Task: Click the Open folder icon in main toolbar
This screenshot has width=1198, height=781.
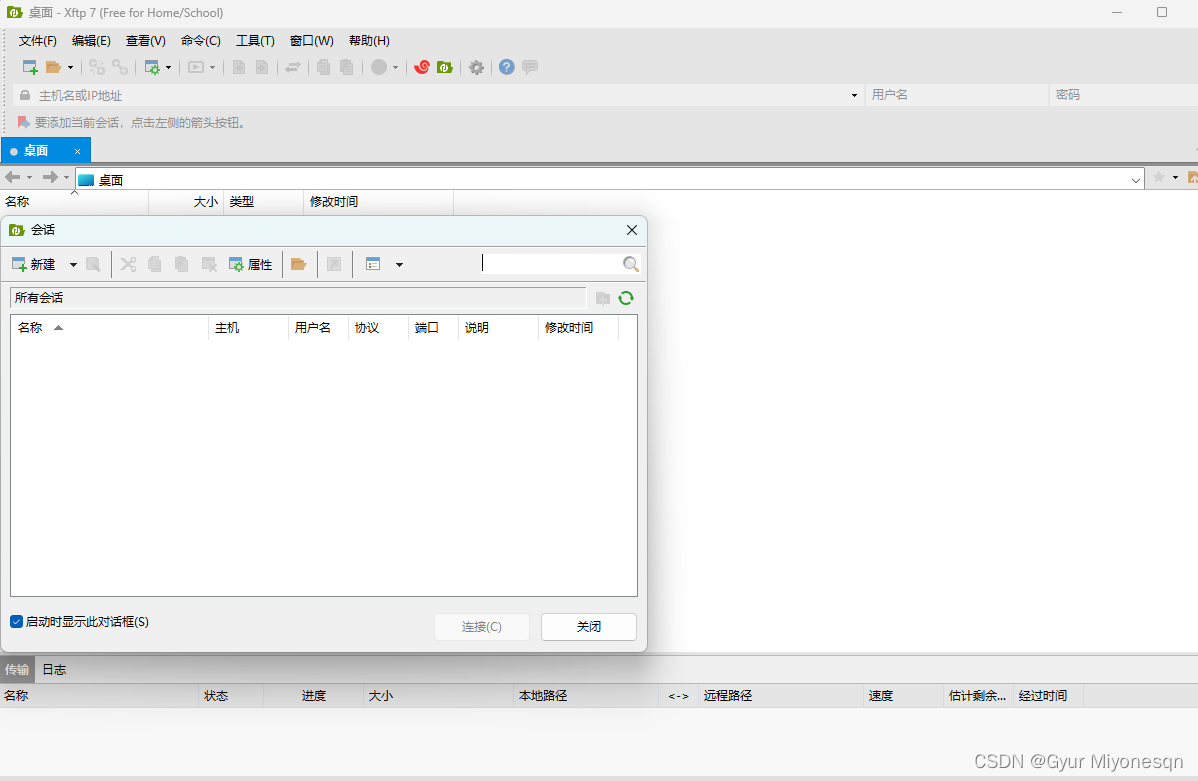Action: pos(53,67)
